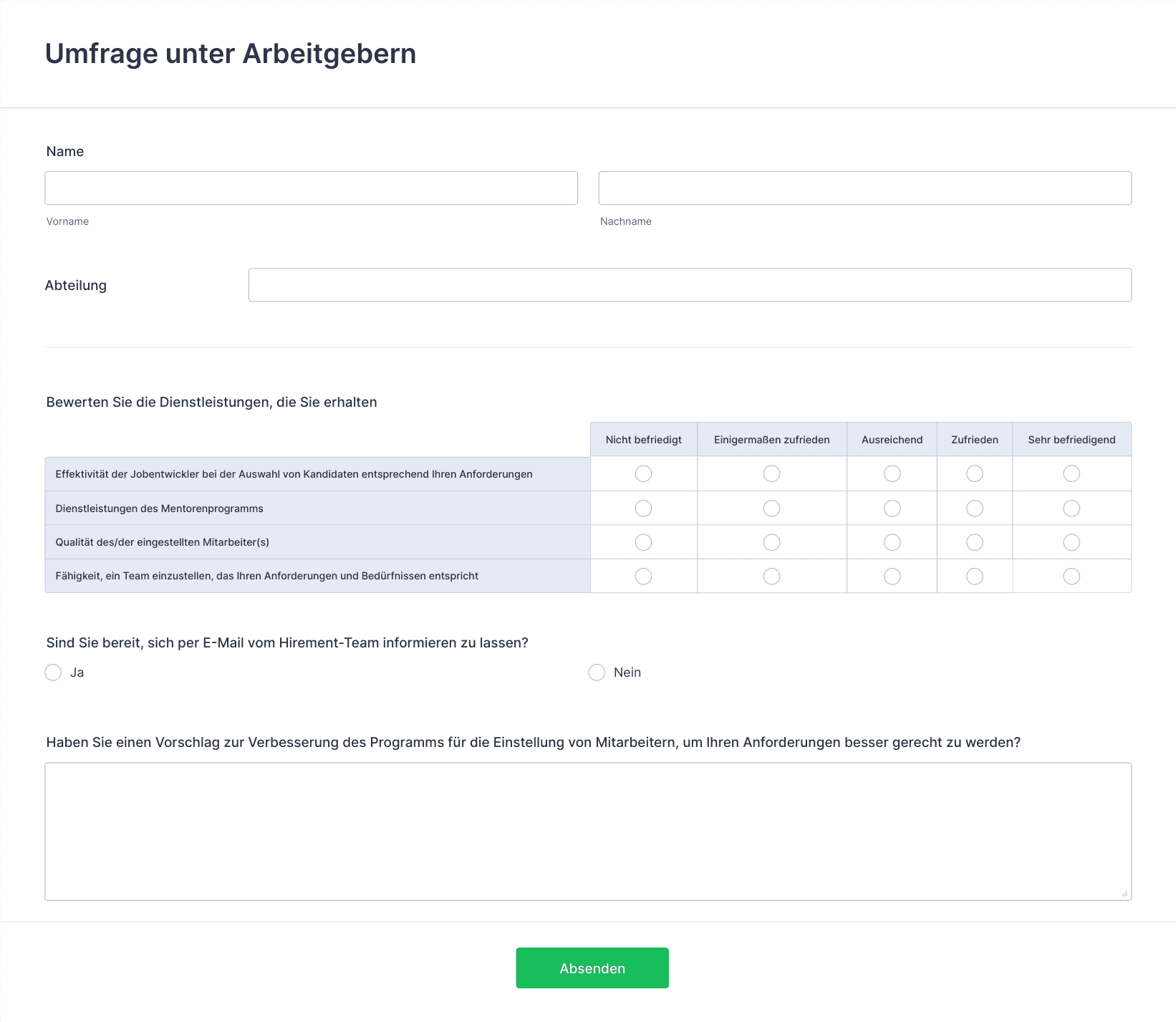Mark Zufrieden for Fähigkeit, ein Team einzustellen
Screen dimensions: 1176x1022
point(974,577)
